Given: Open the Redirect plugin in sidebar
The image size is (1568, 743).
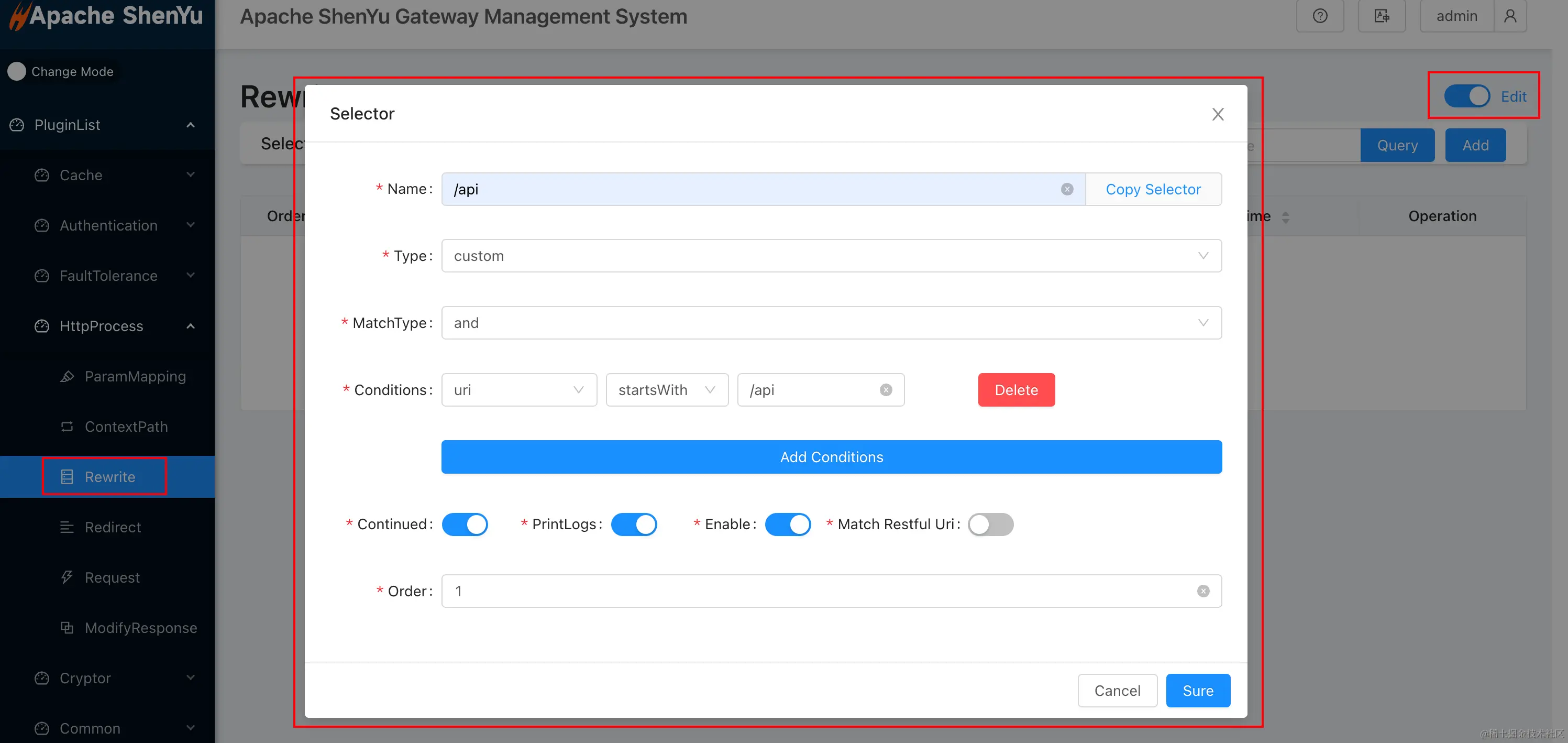Looking at the screenshot, I should pos(113,527).
